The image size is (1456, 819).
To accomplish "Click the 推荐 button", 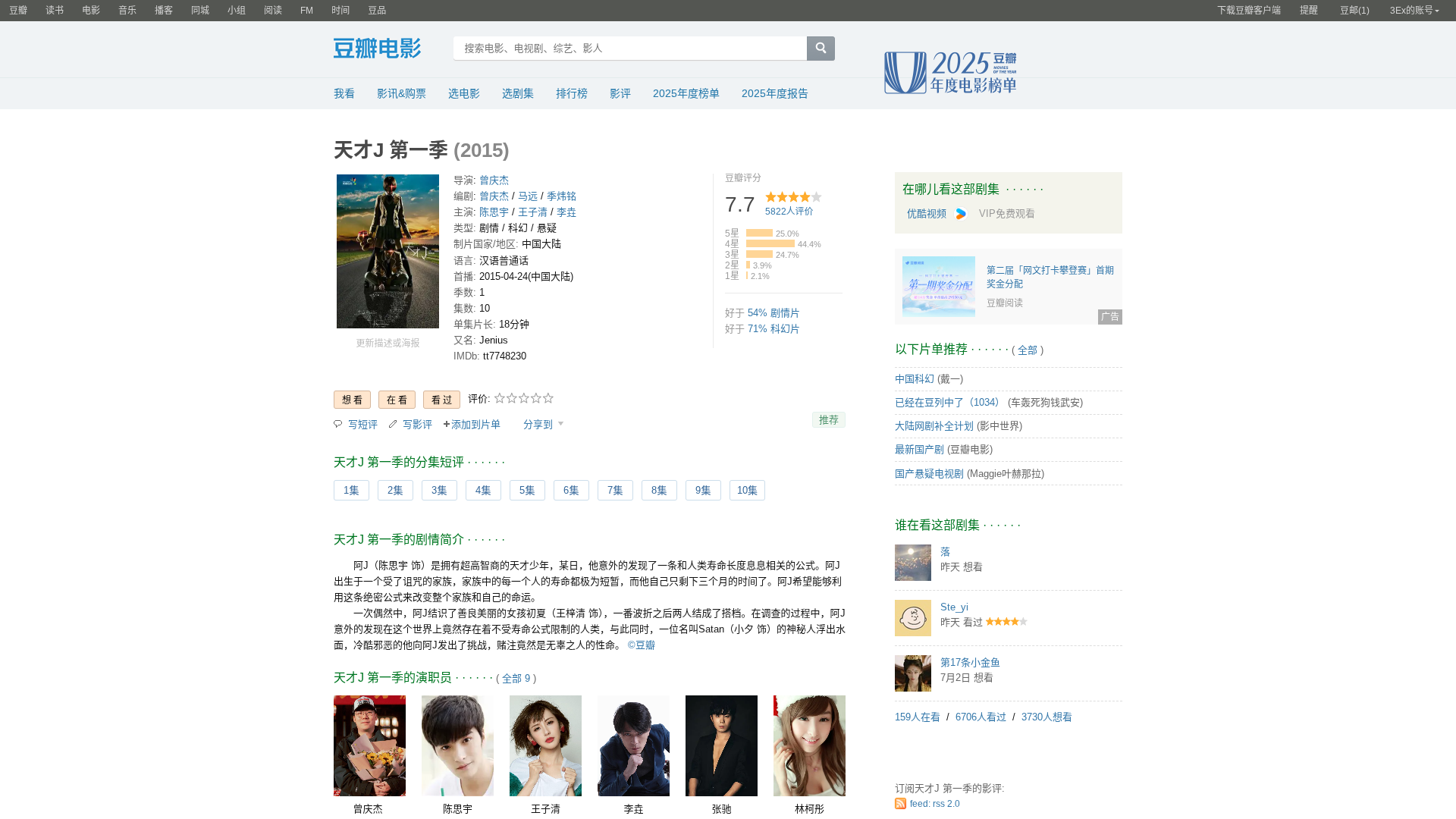I will 829,420.
